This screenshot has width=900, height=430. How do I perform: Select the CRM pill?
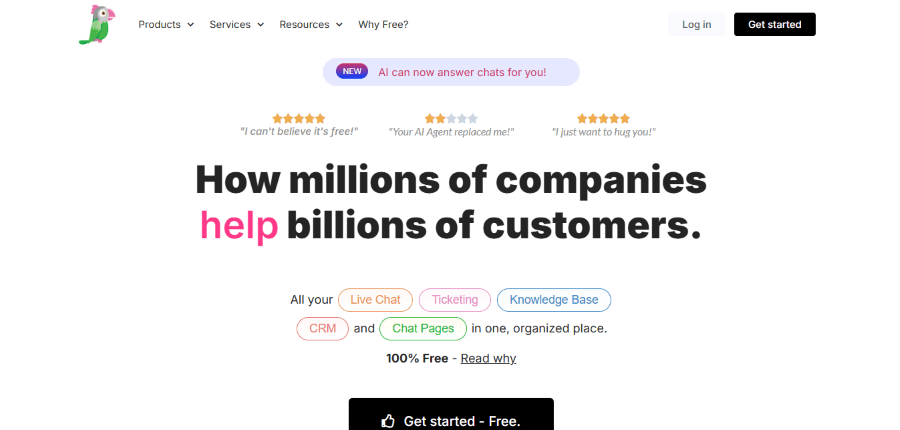click(322, 328)
